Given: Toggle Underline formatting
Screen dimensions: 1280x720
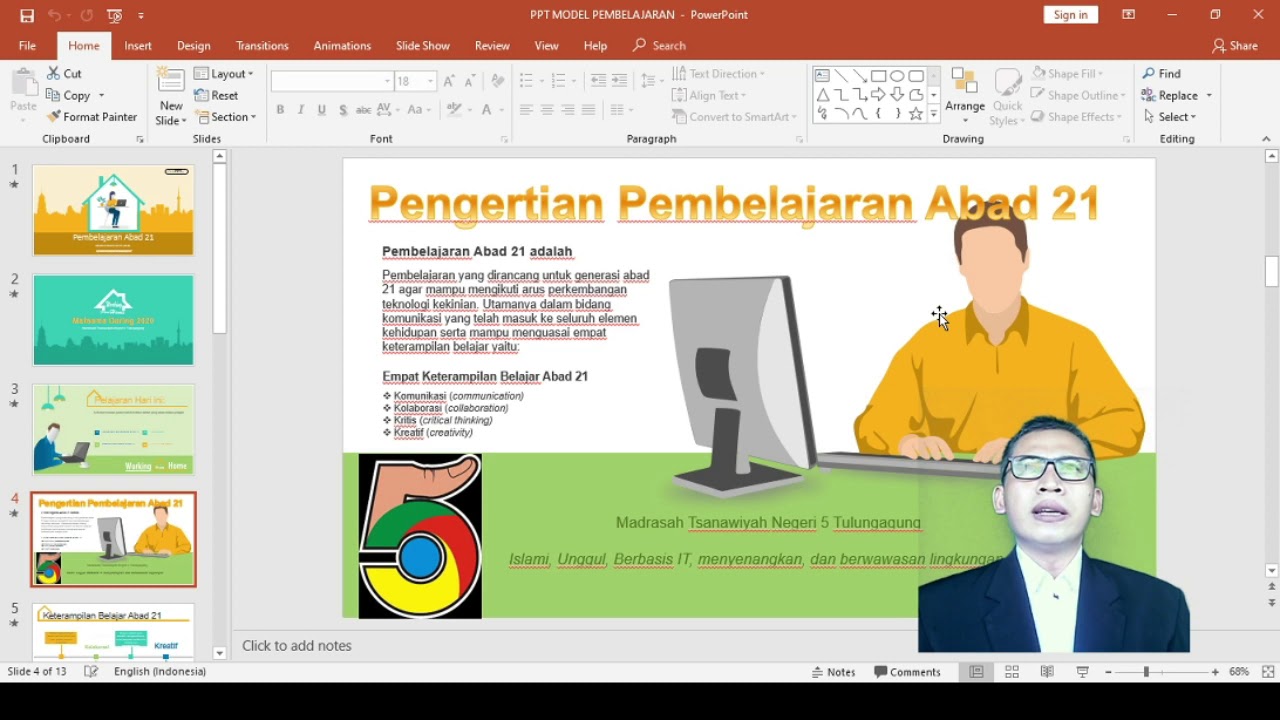Looking at the screenshot, I should point(322,109).
